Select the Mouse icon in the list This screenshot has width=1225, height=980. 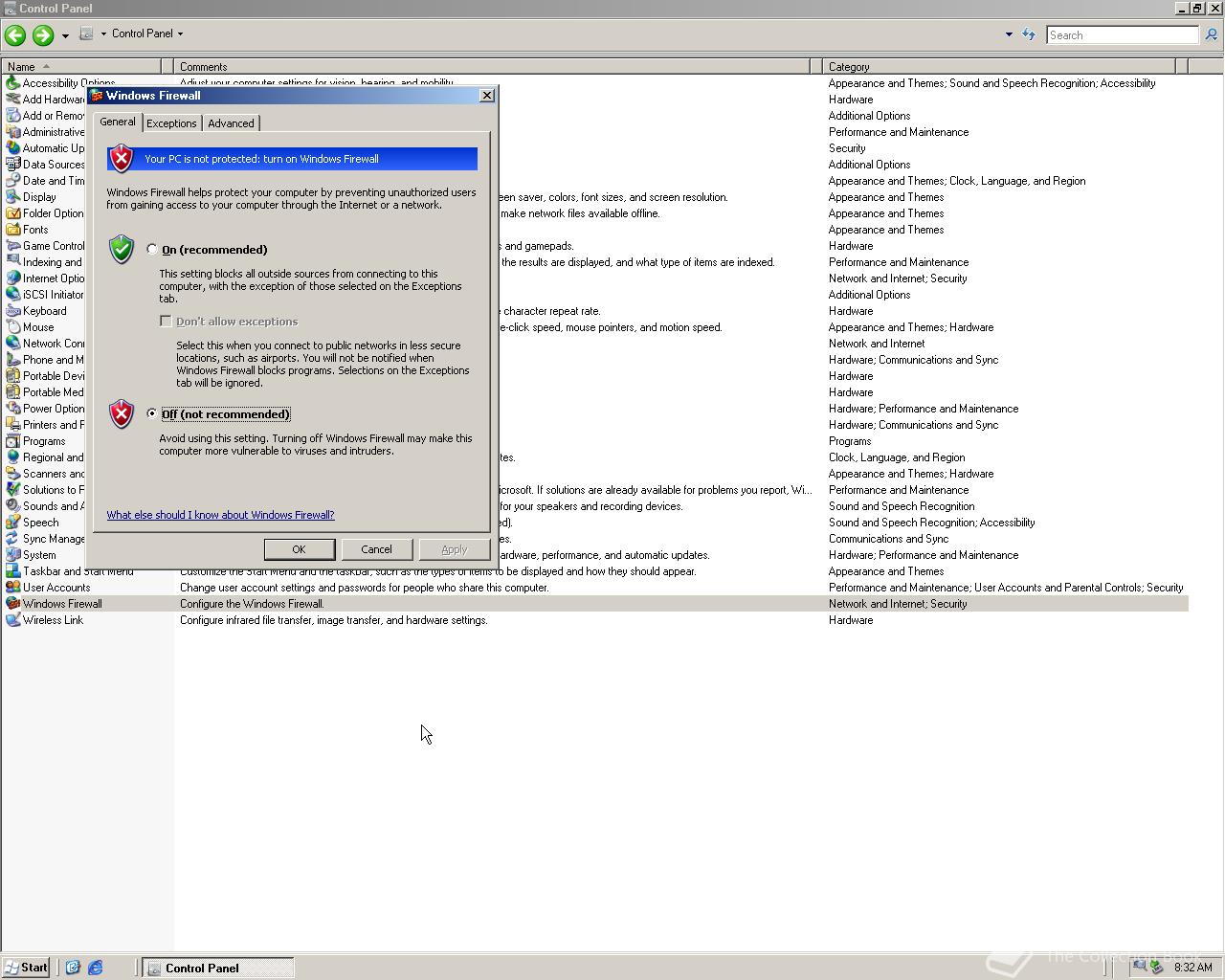(x=13, y=327)
